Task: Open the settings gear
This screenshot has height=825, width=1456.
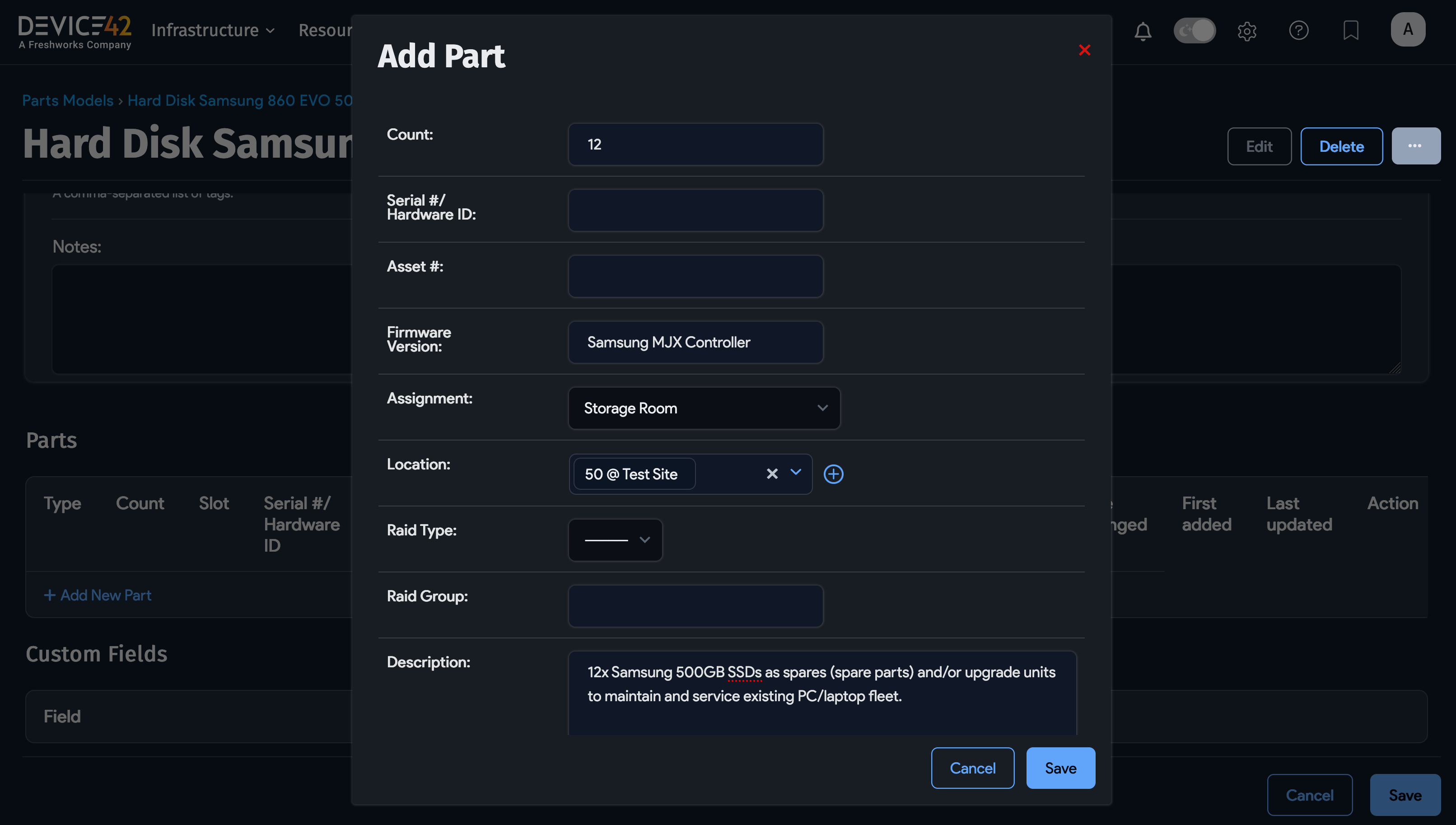Action: point(1247,31)
